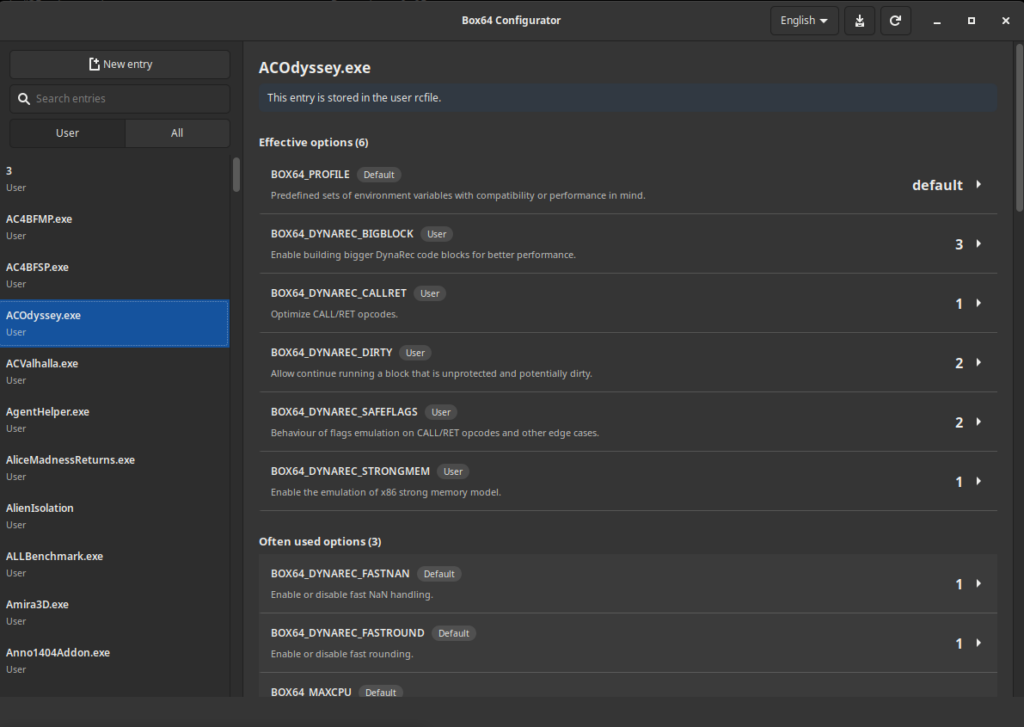Viewport: 1024px width, 727px height.
Task: Click the options panel scrollbar
Action: pyautogui.click(x=1019, y=127)
